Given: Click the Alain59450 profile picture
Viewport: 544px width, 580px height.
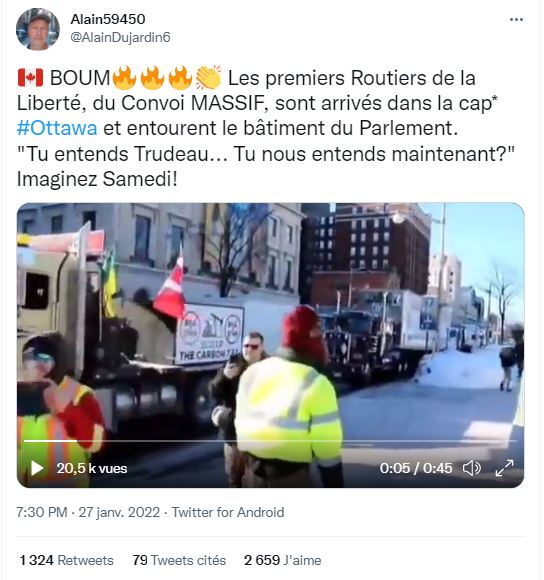Looking at the screenshot, I should pos(38,29).
